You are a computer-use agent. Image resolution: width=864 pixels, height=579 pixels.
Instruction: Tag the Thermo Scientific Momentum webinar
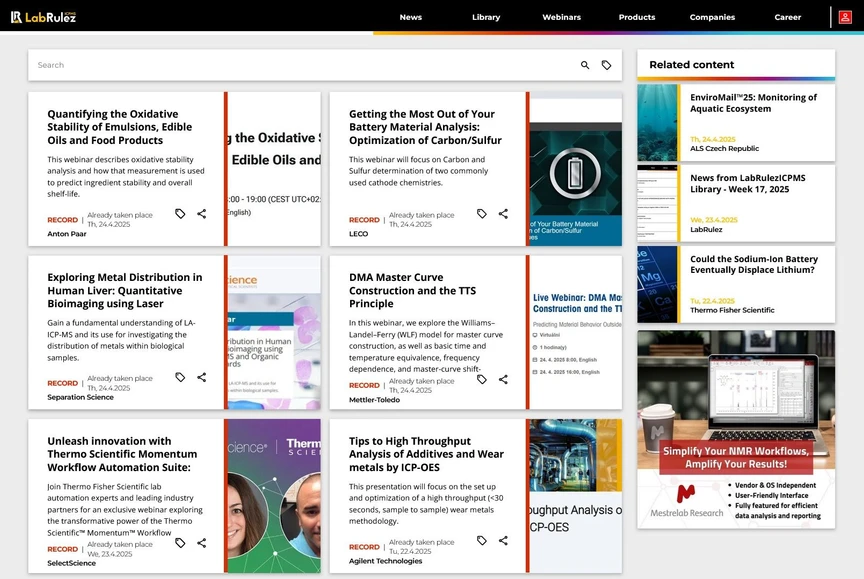tap(180, 543)
